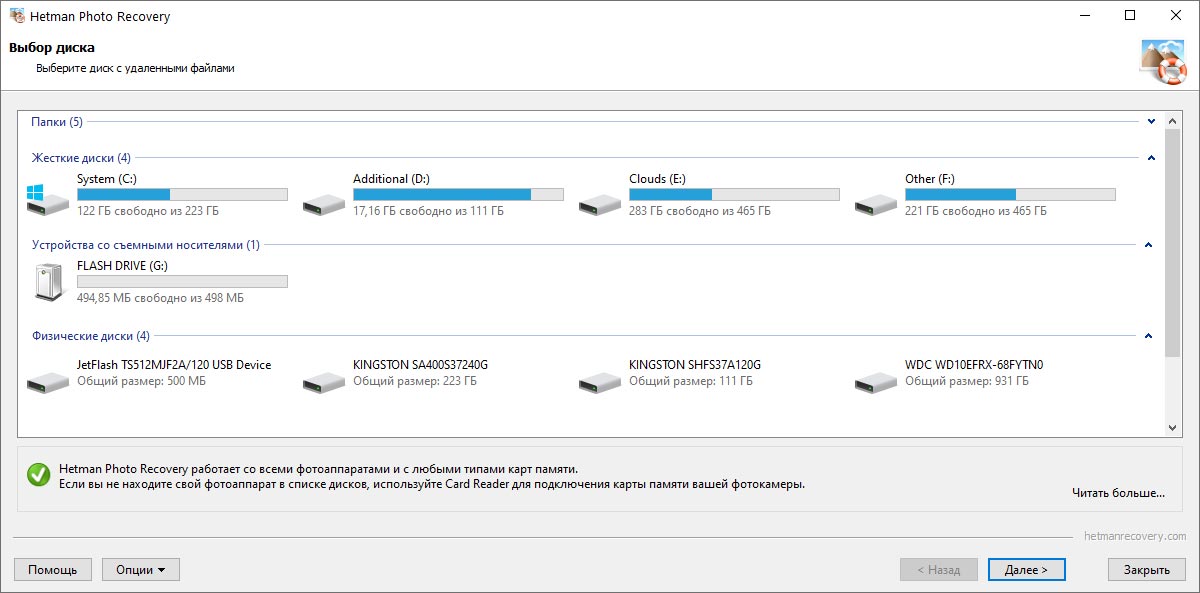This screenshot has width=1200, height=593.
Task: Select the KINGSTON SA400S37240G disk icon
Action: (x=324, y=381)
